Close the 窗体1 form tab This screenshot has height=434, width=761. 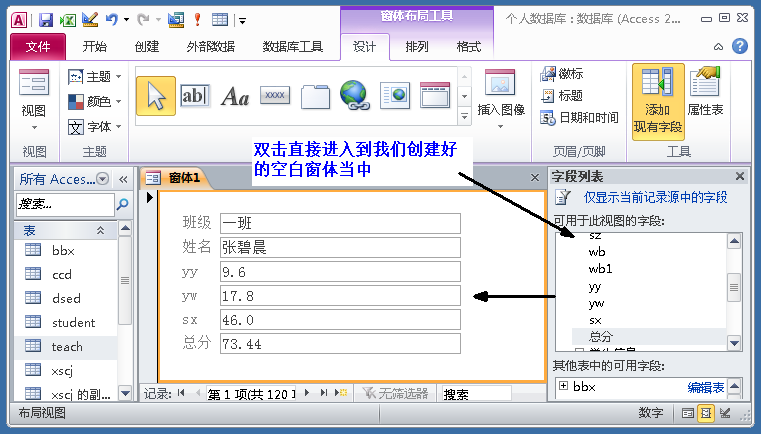[535, 178]
